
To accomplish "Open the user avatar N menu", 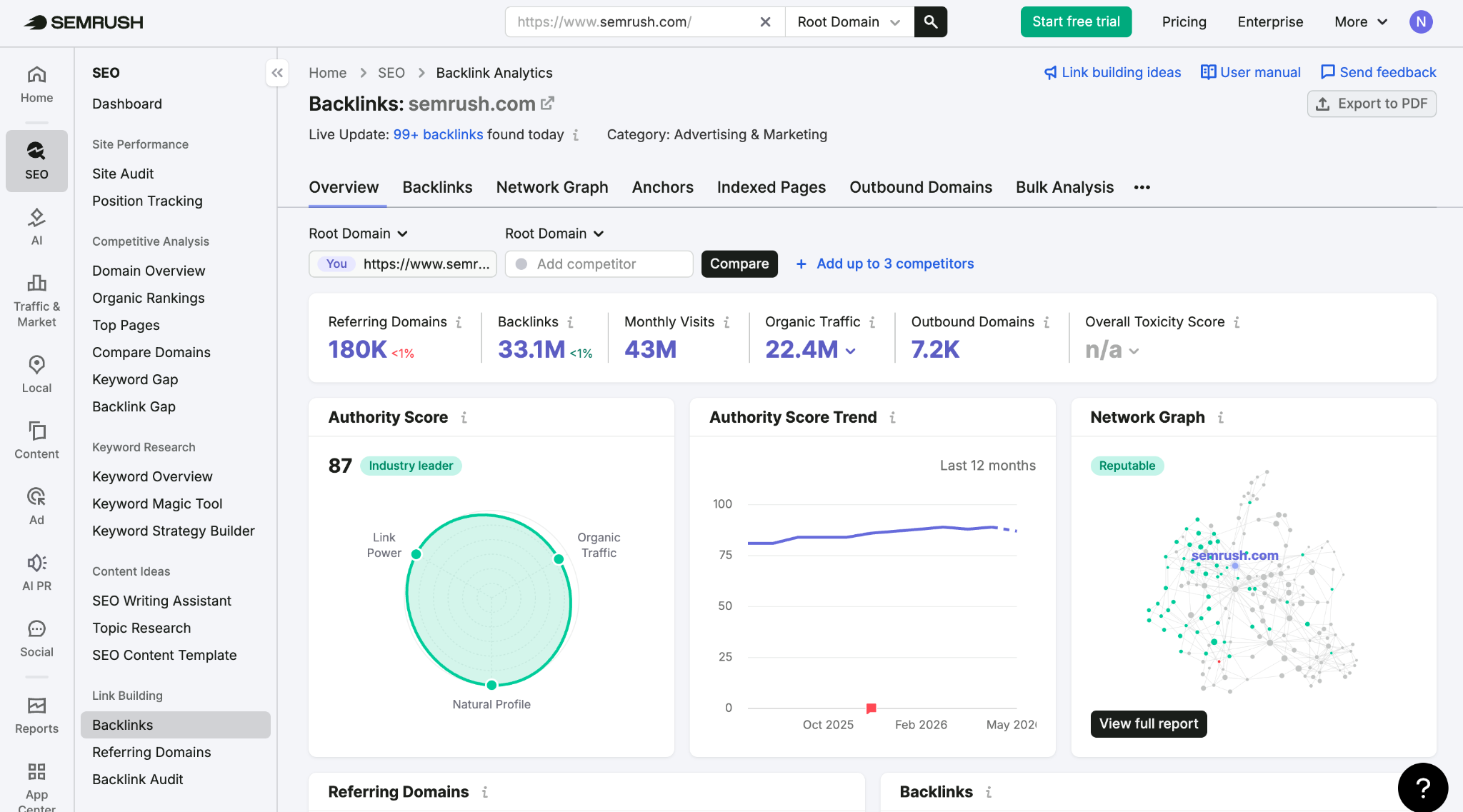I will [x=1421, y=22].
